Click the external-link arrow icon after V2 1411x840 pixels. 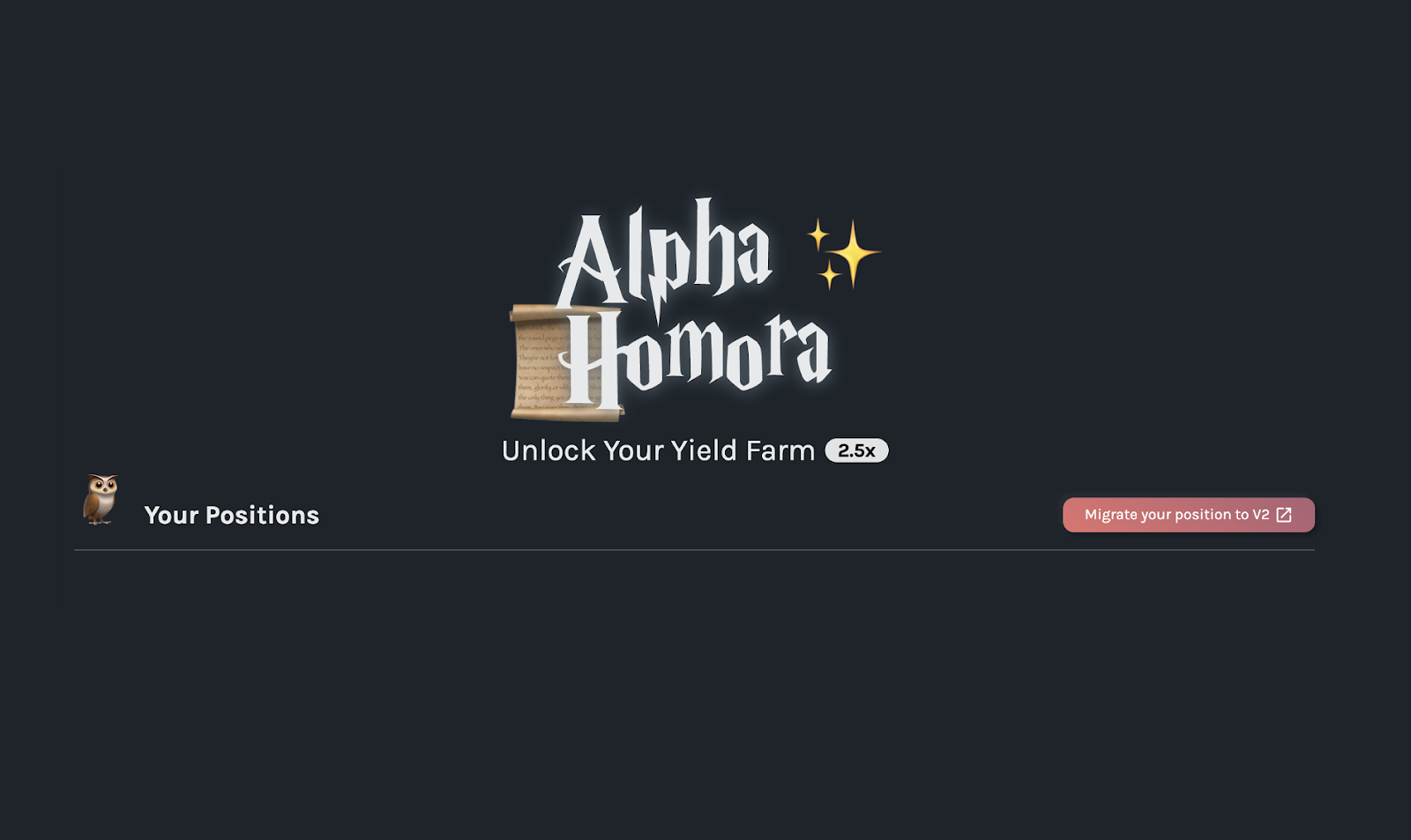1284,515
